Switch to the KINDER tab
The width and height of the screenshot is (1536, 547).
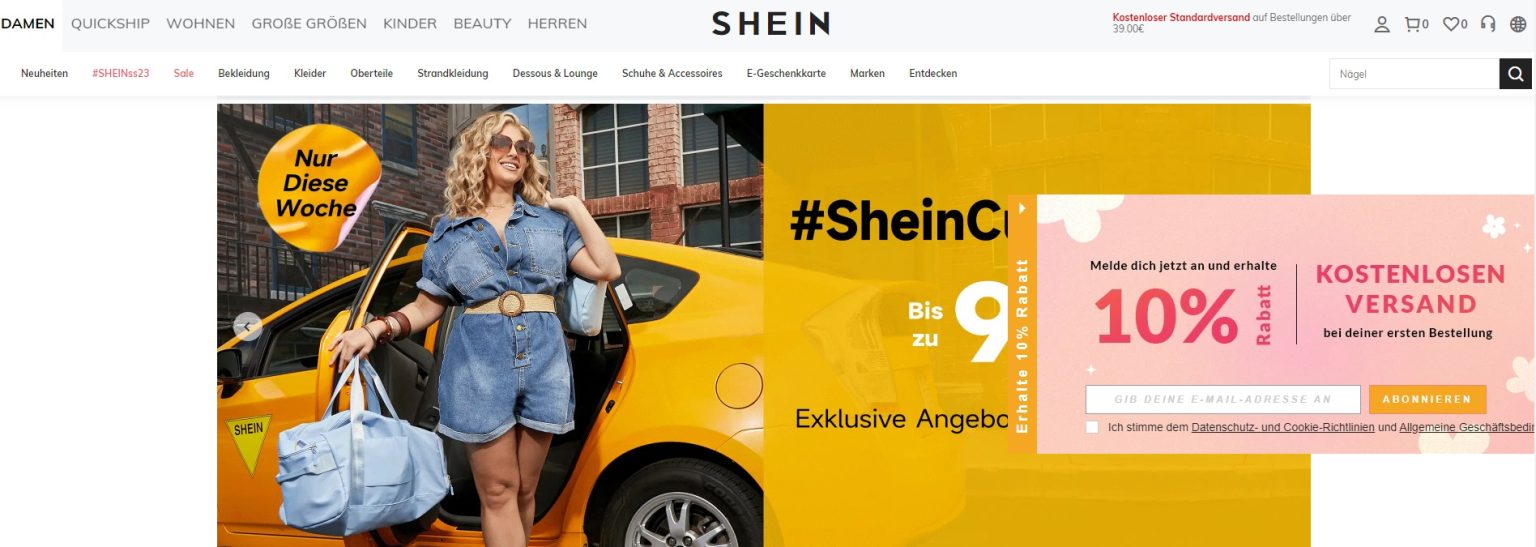[x=410, y=23]
